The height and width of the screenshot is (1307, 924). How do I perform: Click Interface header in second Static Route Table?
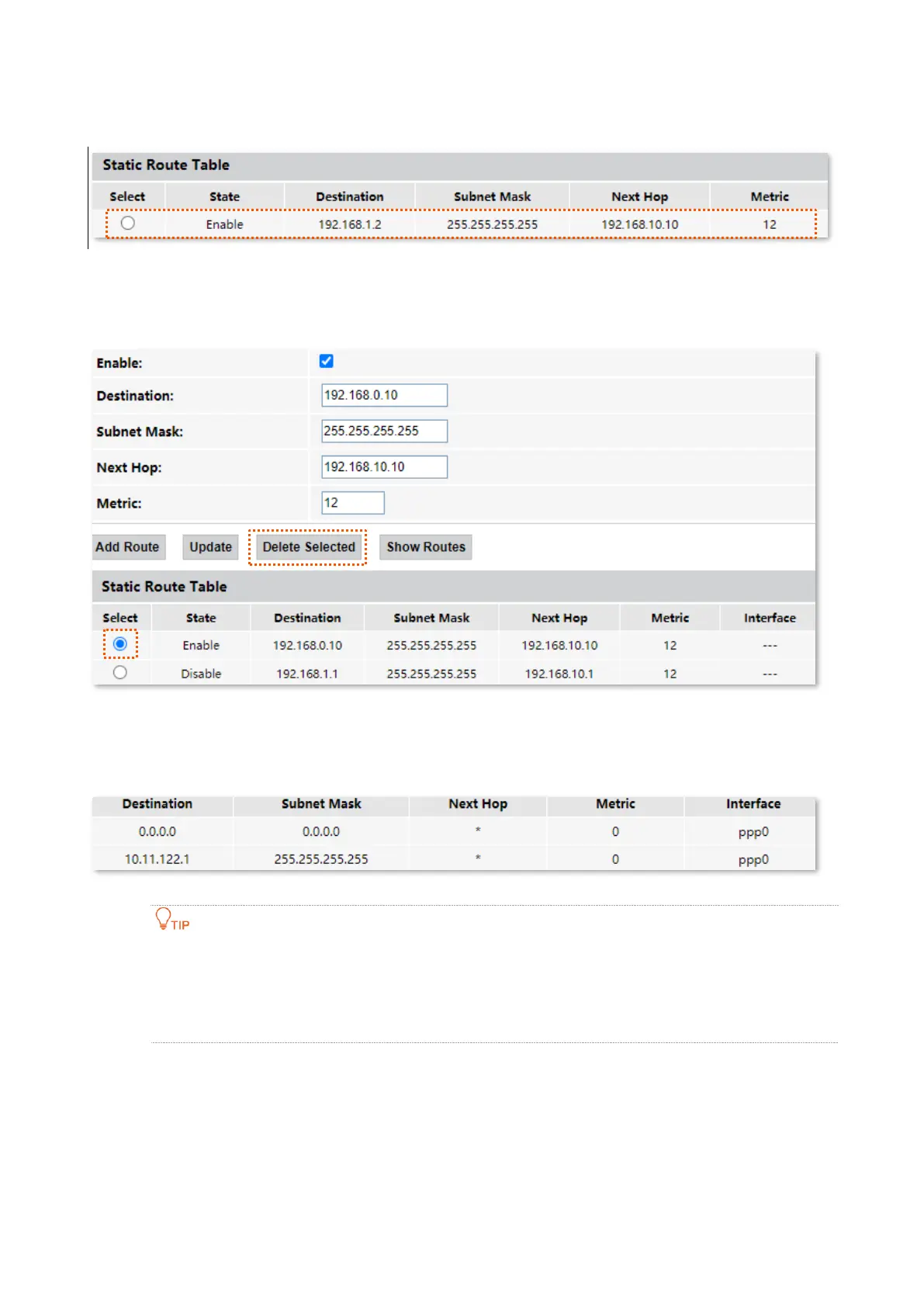point(770,618)
